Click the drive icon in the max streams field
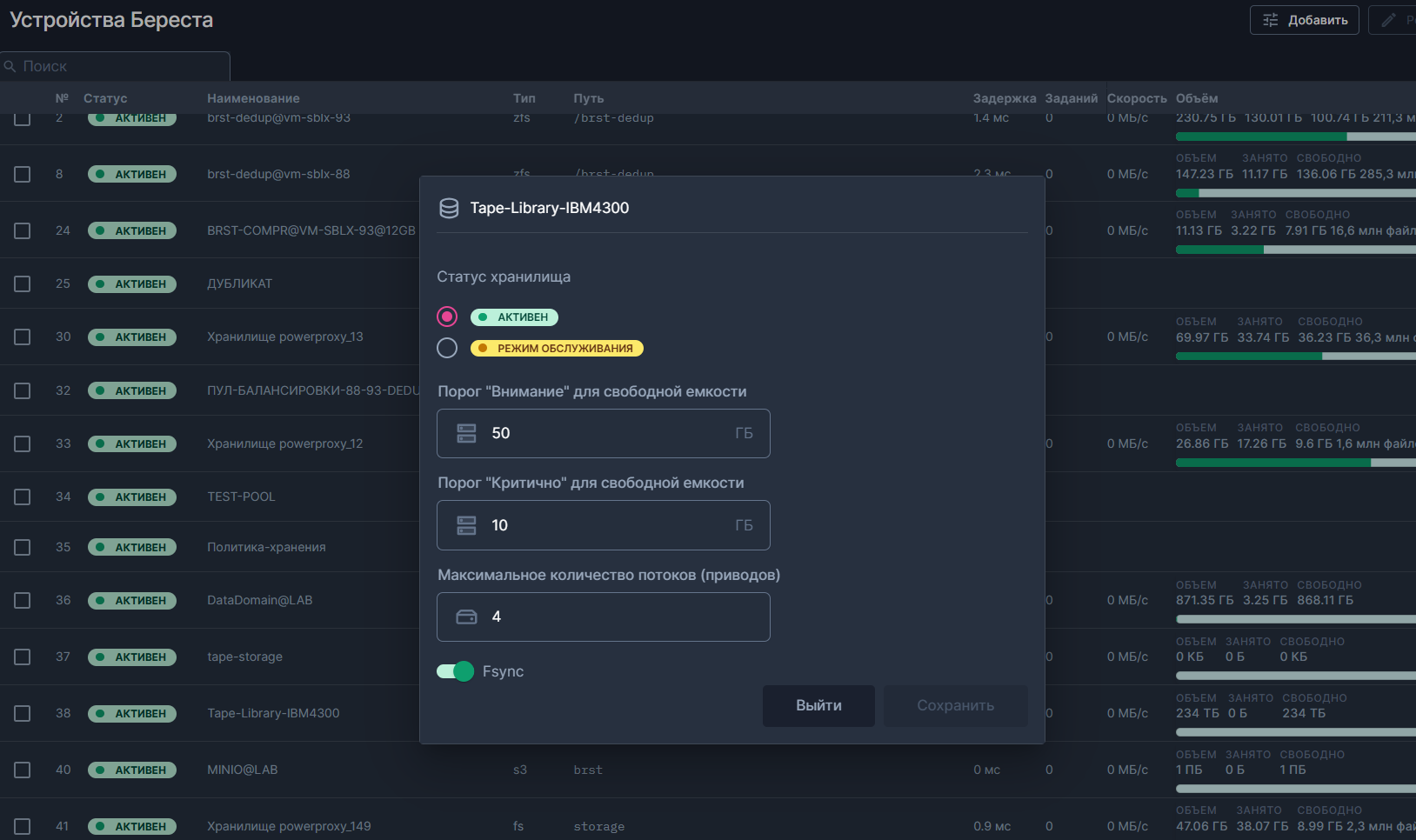The width and height of the screenshot is (1416, 840). pyautogui.click(x=467, y=617)
